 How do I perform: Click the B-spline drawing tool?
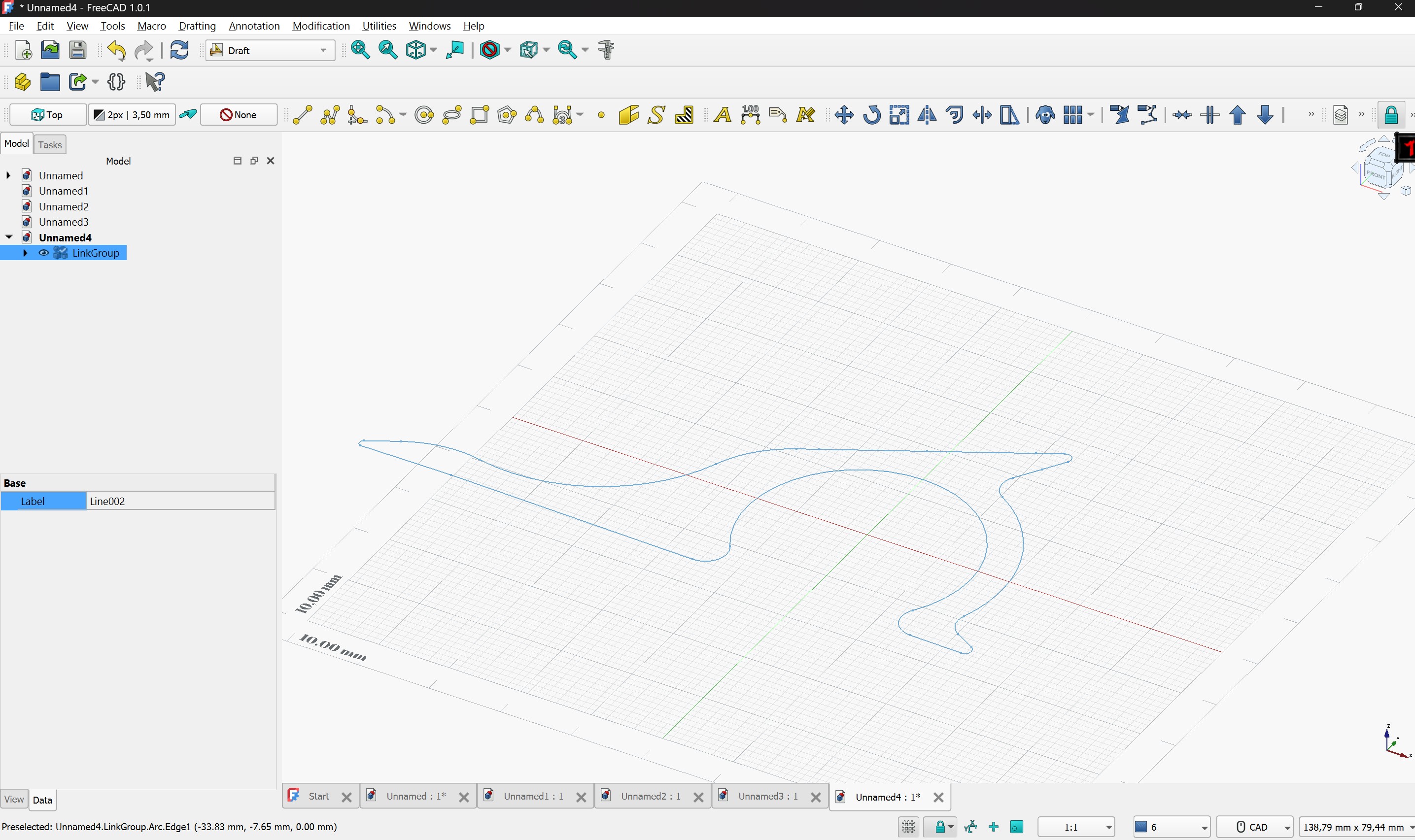(534, 115)
